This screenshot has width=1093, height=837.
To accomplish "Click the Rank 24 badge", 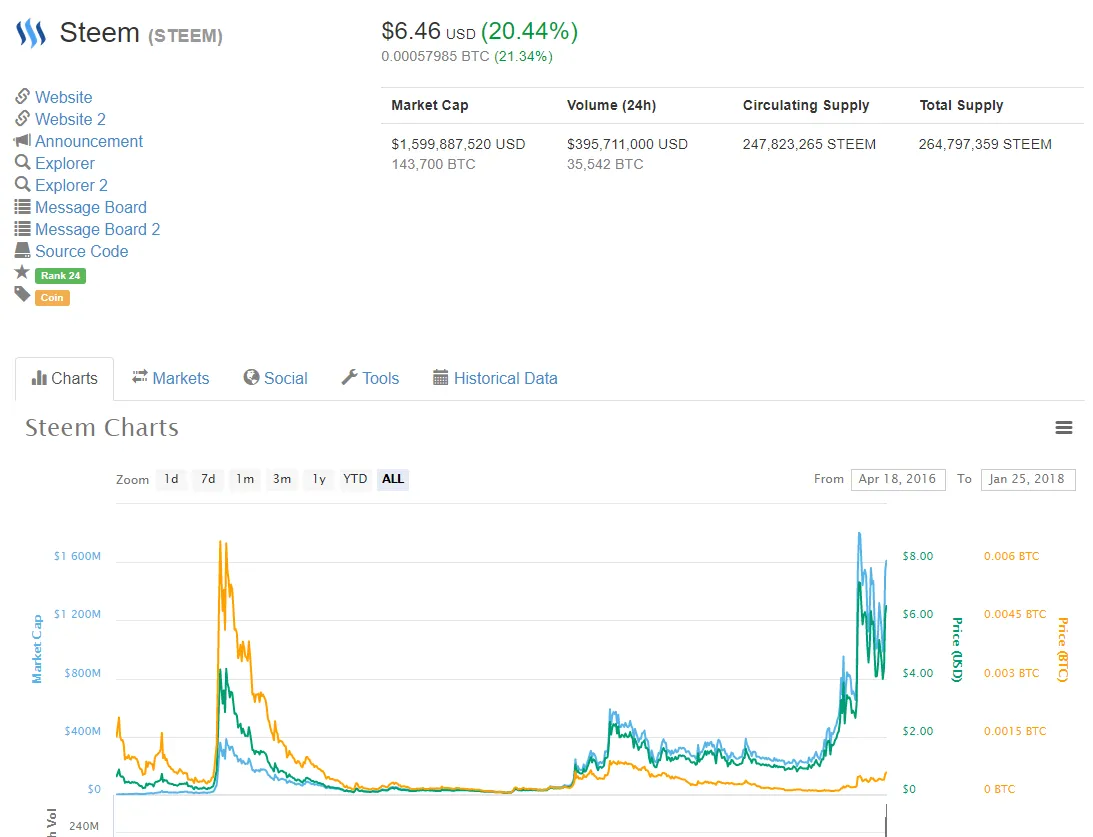I will point(61,276).
